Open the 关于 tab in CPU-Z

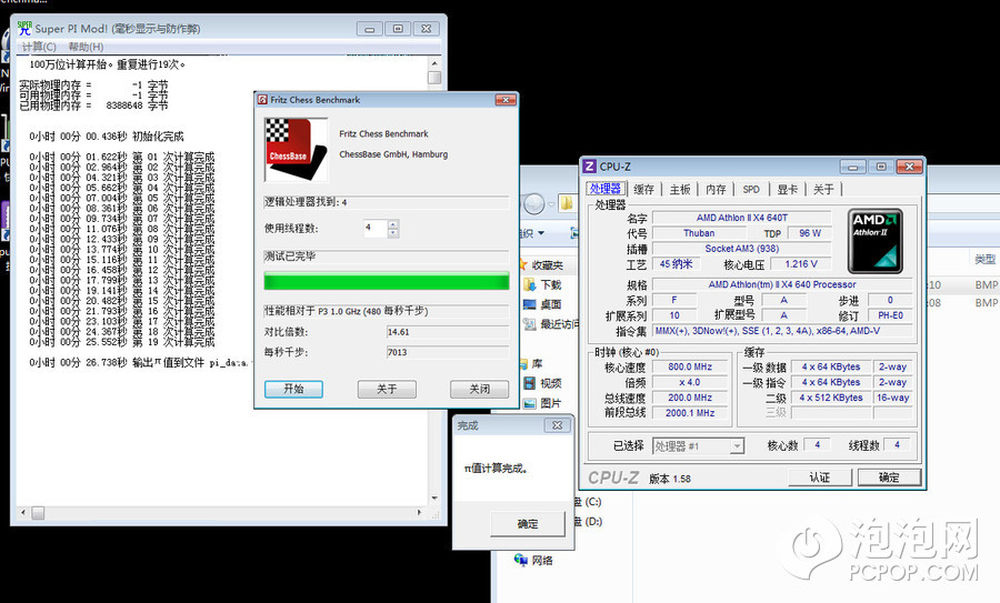coord(823,189)
